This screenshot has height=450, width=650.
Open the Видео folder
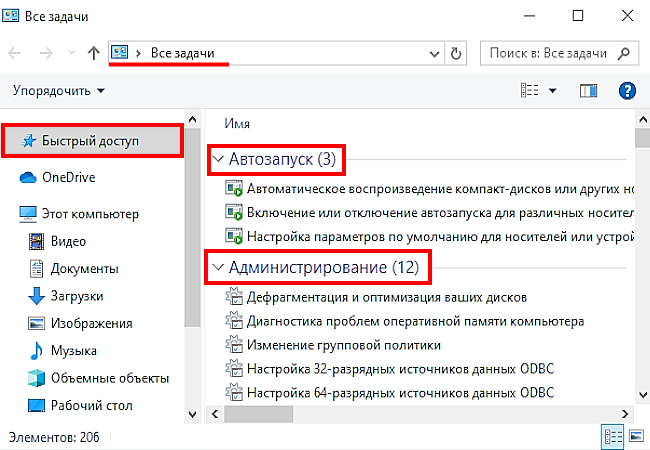click(57, 241)
